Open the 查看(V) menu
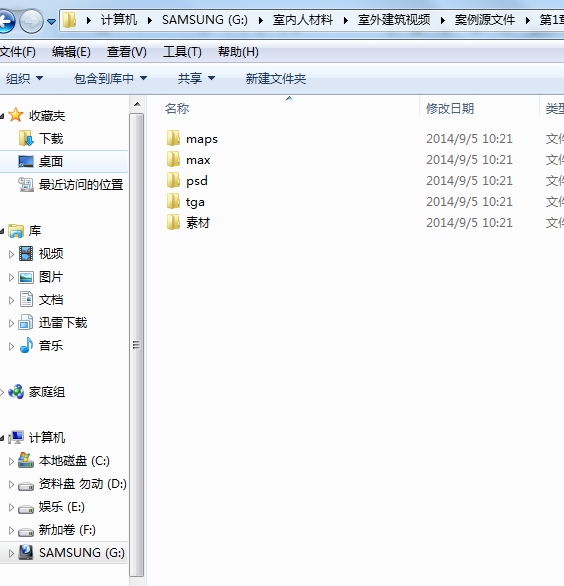Viewport: 564px width, 586px height. [127, 52]
